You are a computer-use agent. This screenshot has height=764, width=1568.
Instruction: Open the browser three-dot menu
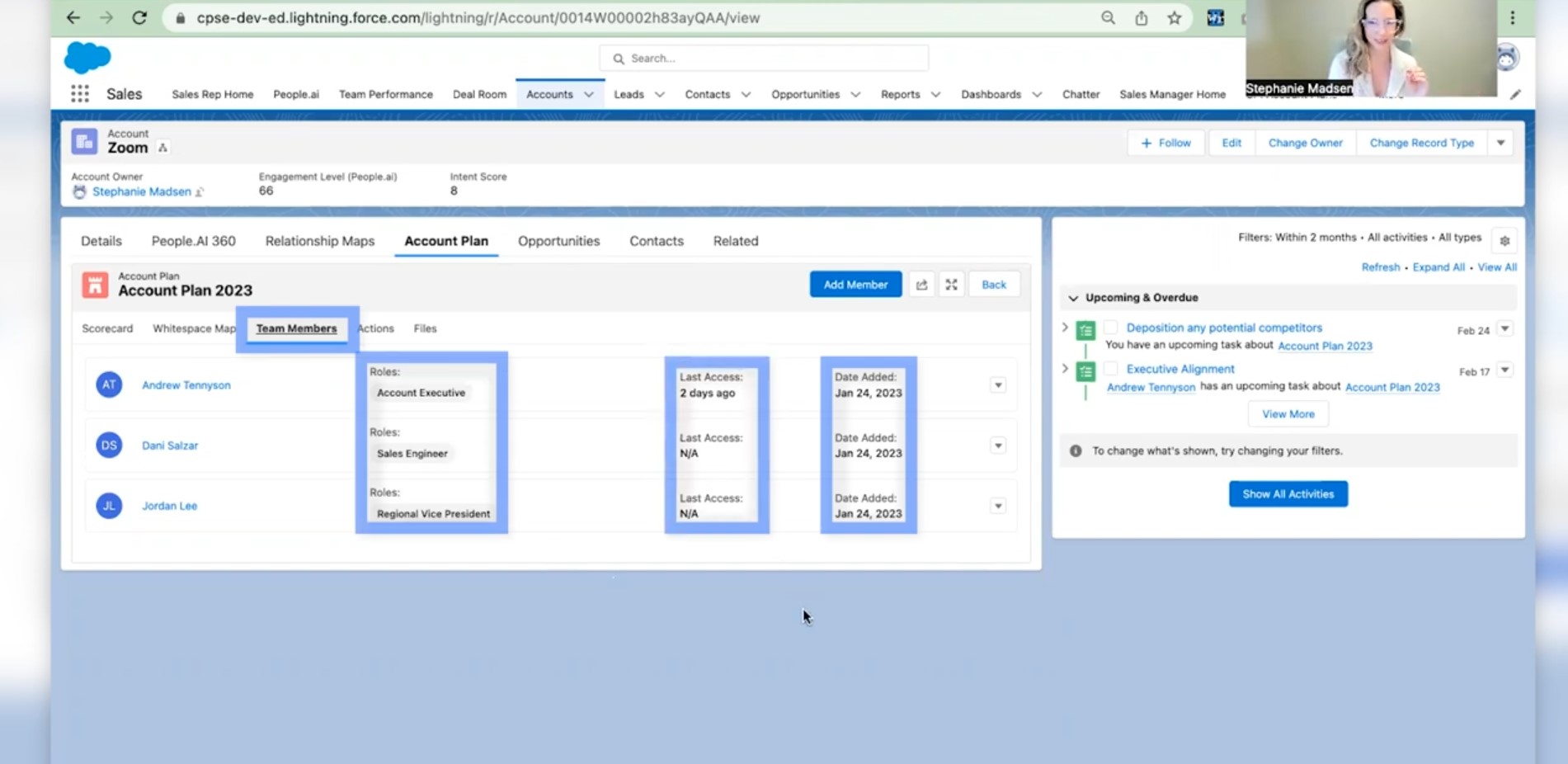click(1513, 17)
